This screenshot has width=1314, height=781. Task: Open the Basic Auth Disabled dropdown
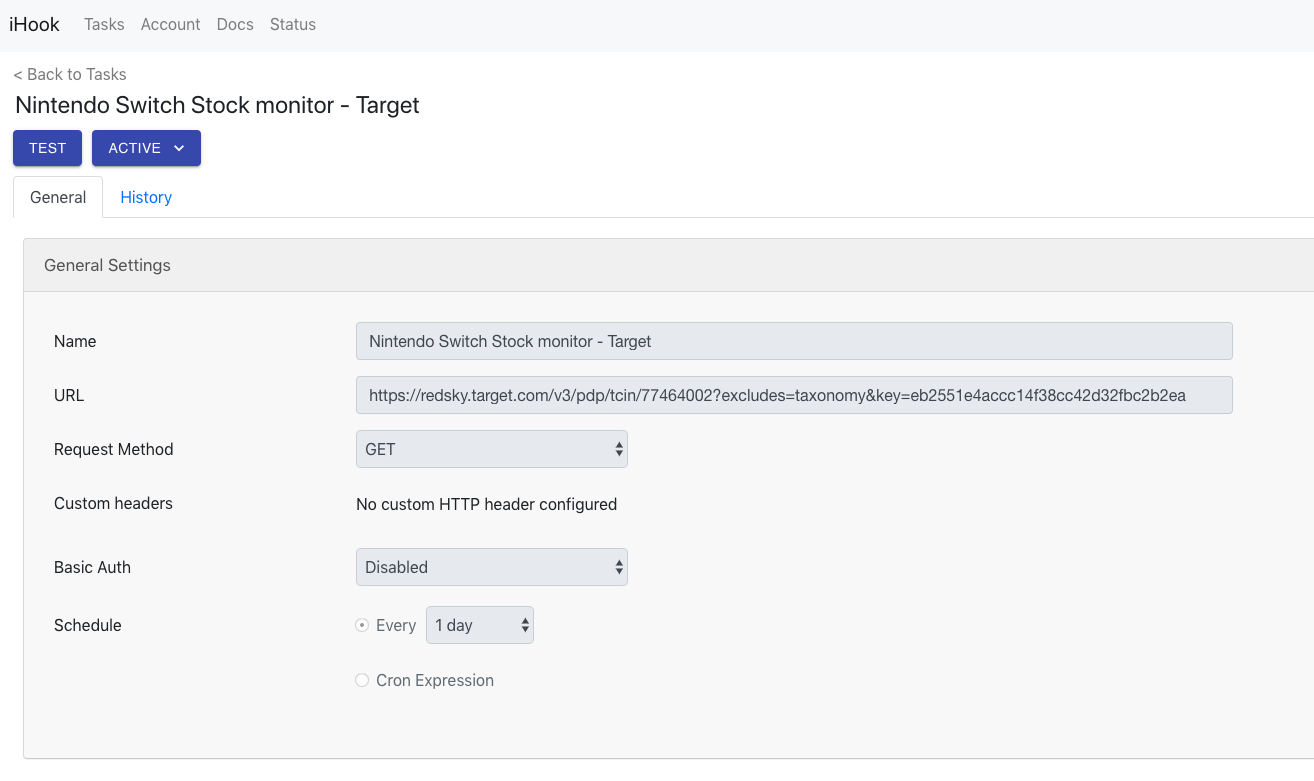click(492, 567)
